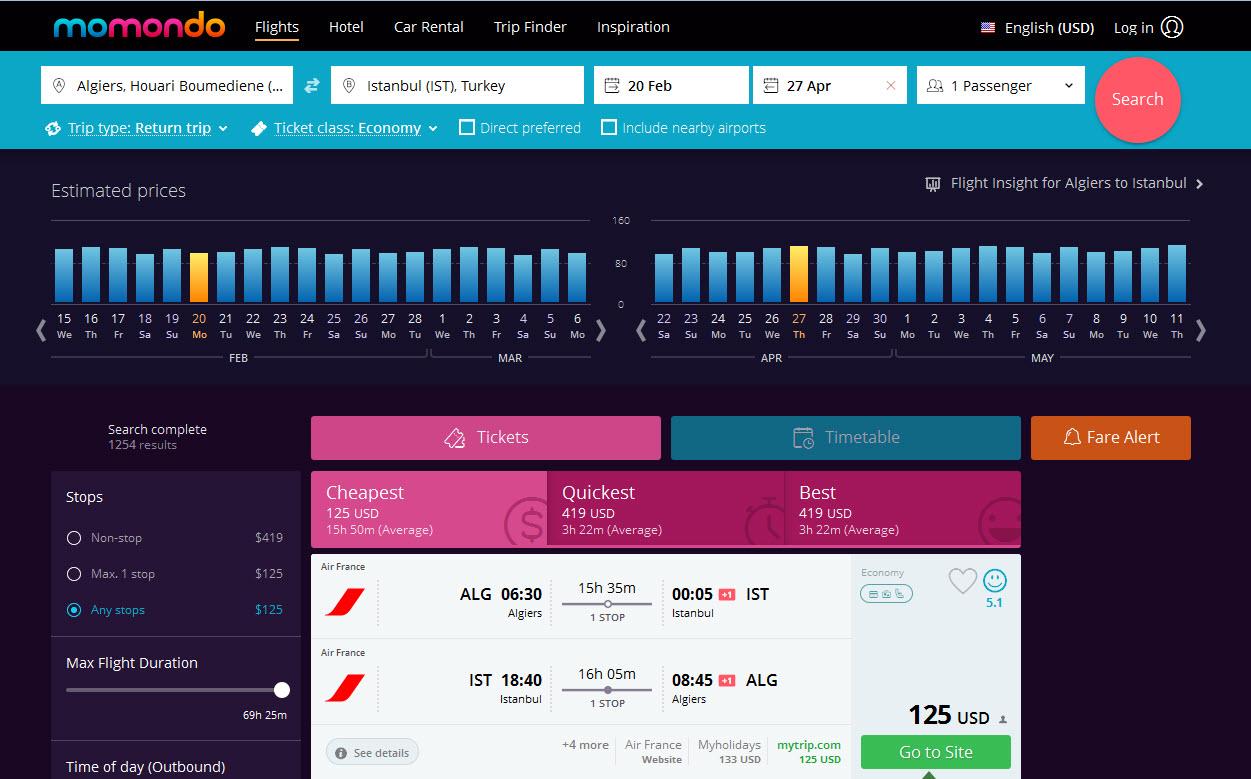Select the orange 27 Apr price bar
The image size is (1251, 779).
click(x=798, y=273)
